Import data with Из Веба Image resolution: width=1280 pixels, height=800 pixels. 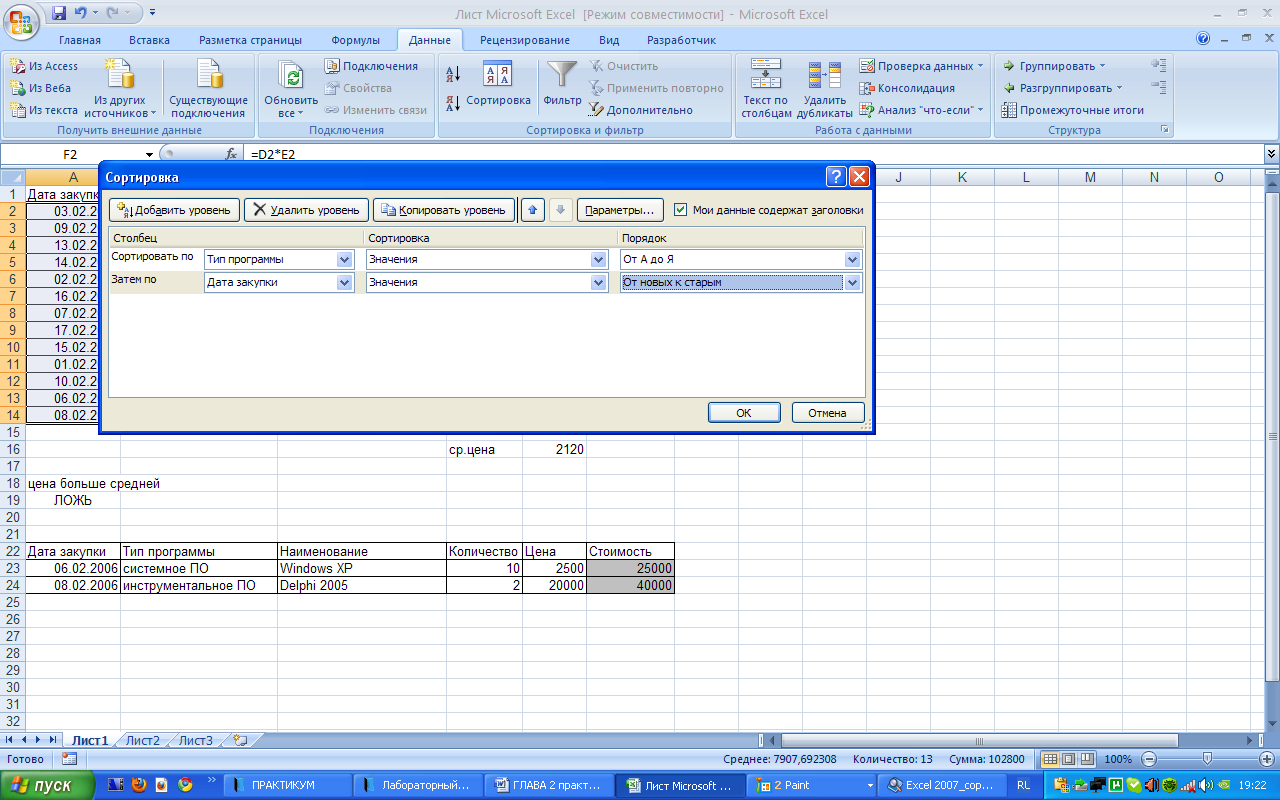[x=41, y=88]
